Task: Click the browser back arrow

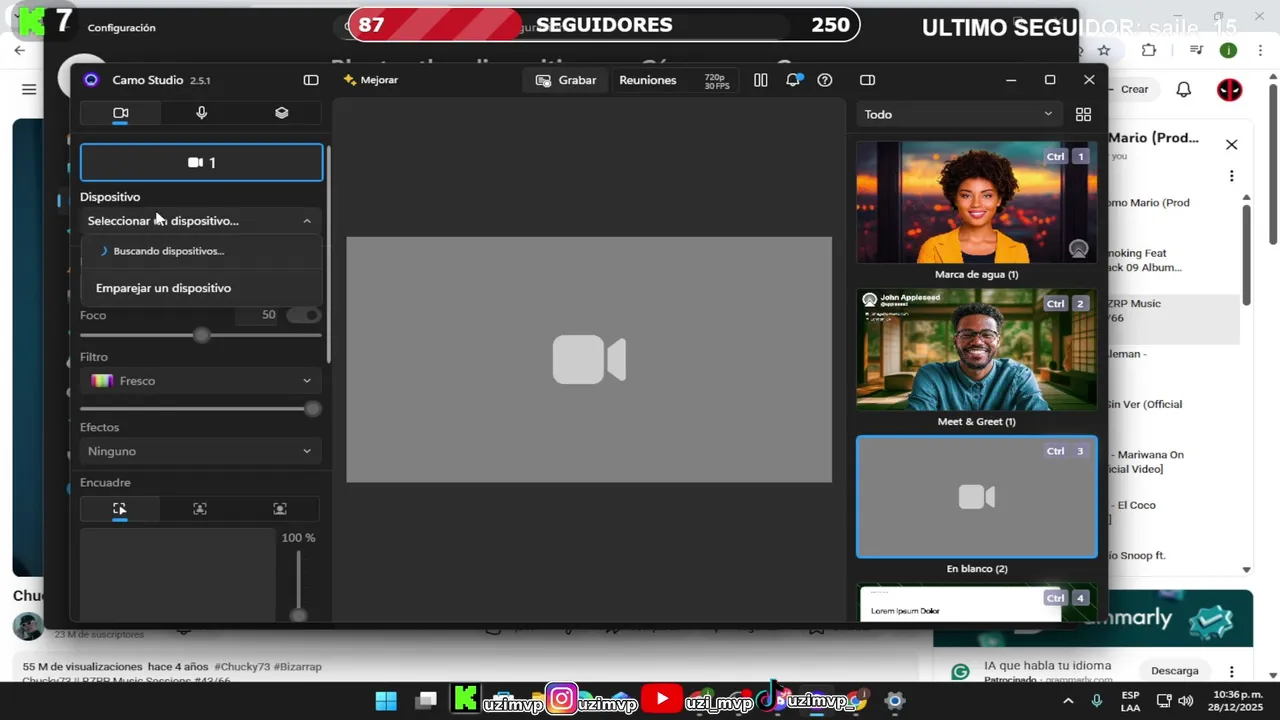Action: coord(20,50)
